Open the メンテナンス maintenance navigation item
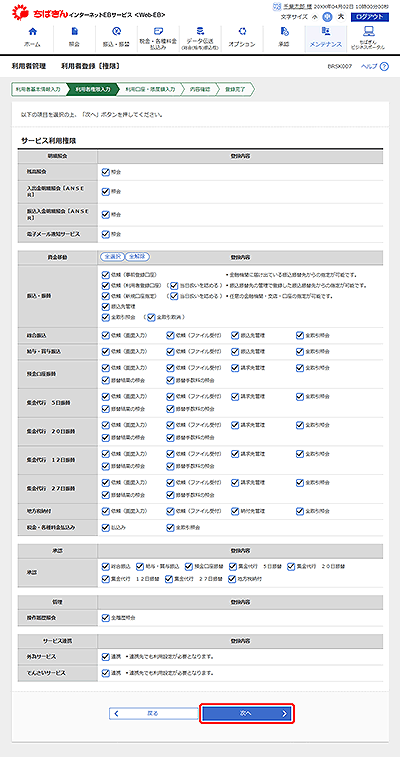 [x=326, y=39]
